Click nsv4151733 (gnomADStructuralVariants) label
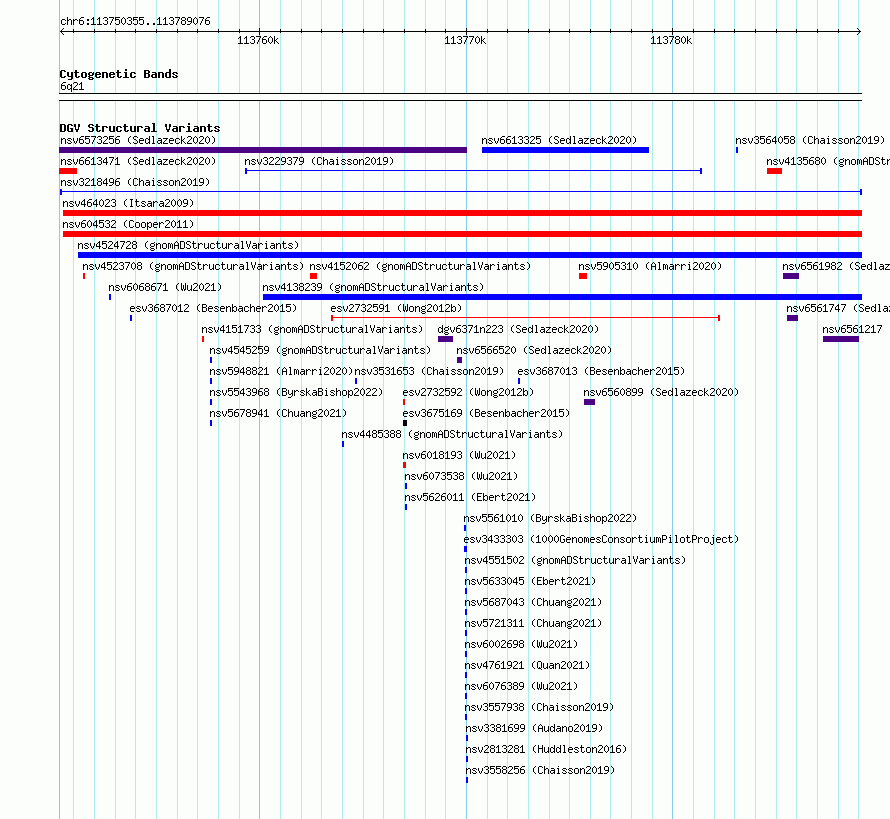Screen dimensions: 890x819 [312, 329]
